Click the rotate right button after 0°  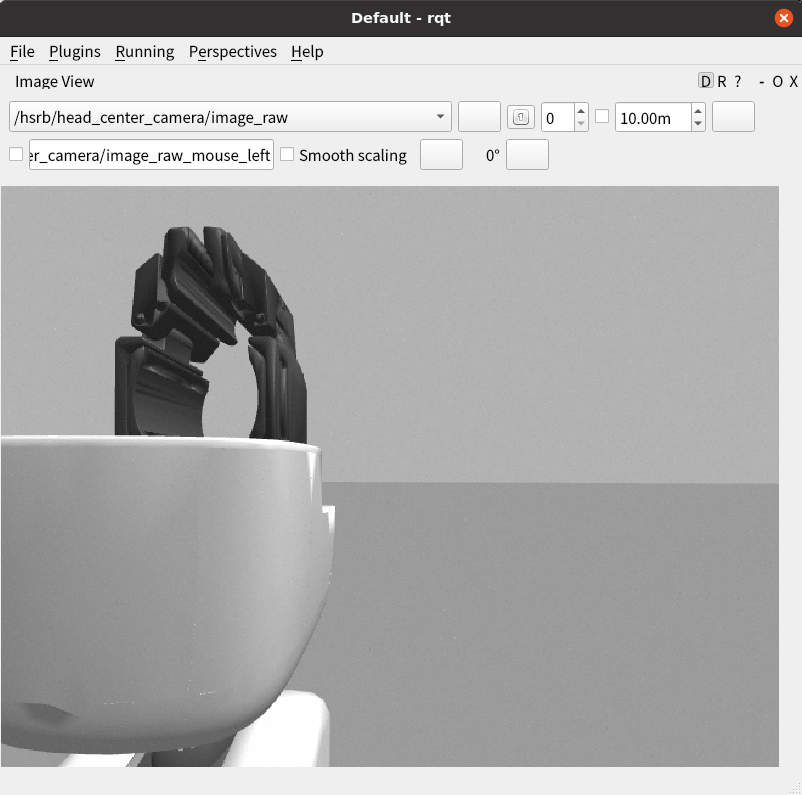click(527, 155)
